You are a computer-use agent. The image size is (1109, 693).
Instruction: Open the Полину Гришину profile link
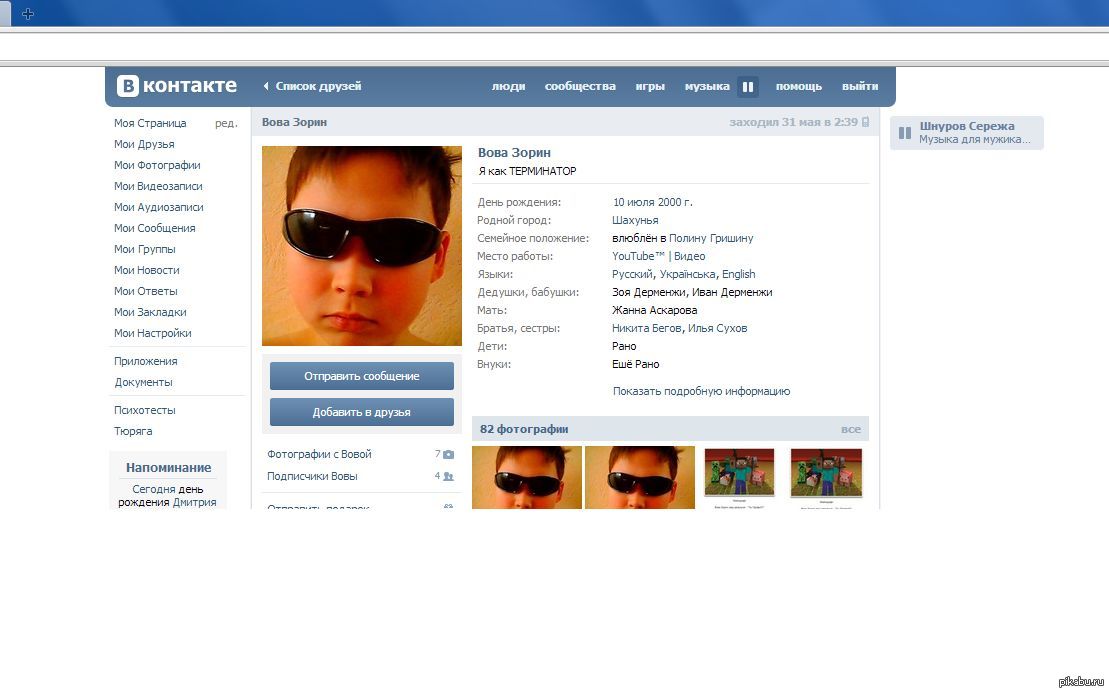click(711, 238)
